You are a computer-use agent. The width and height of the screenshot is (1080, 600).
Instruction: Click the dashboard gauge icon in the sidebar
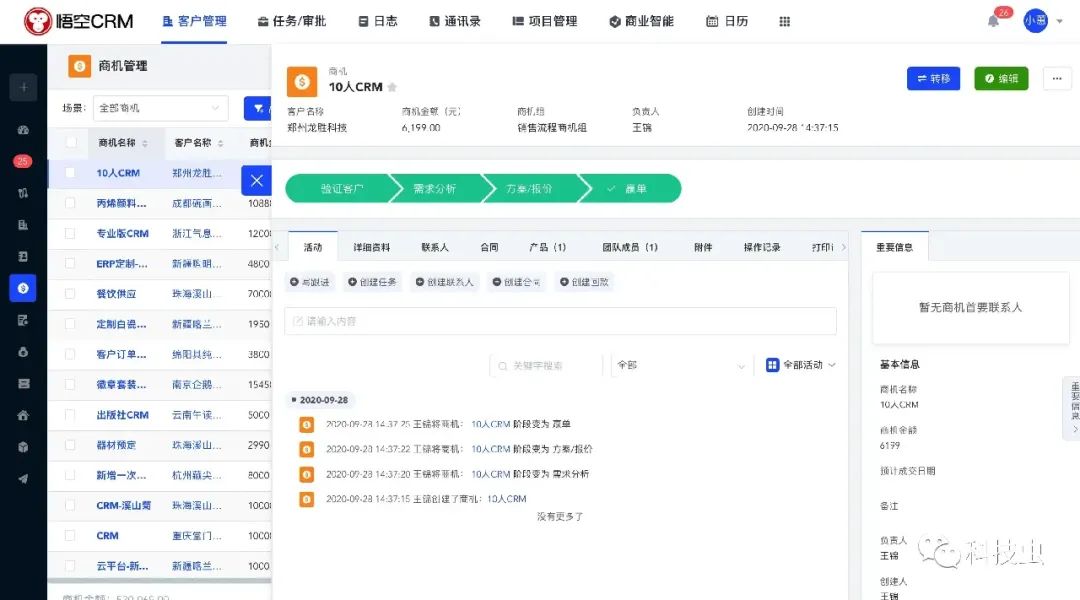coord(23,130)
